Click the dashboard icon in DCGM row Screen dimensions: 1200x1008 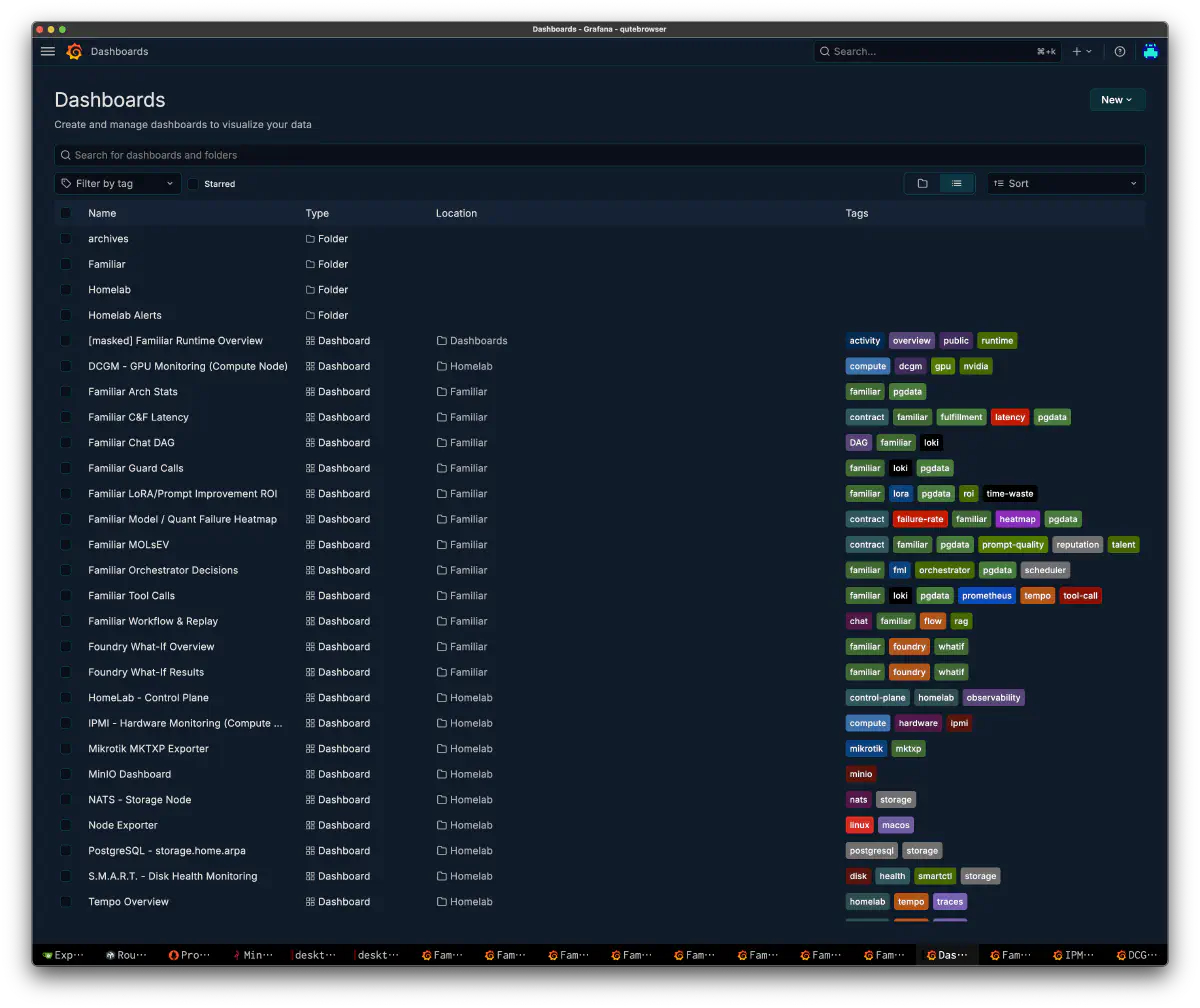310,366
